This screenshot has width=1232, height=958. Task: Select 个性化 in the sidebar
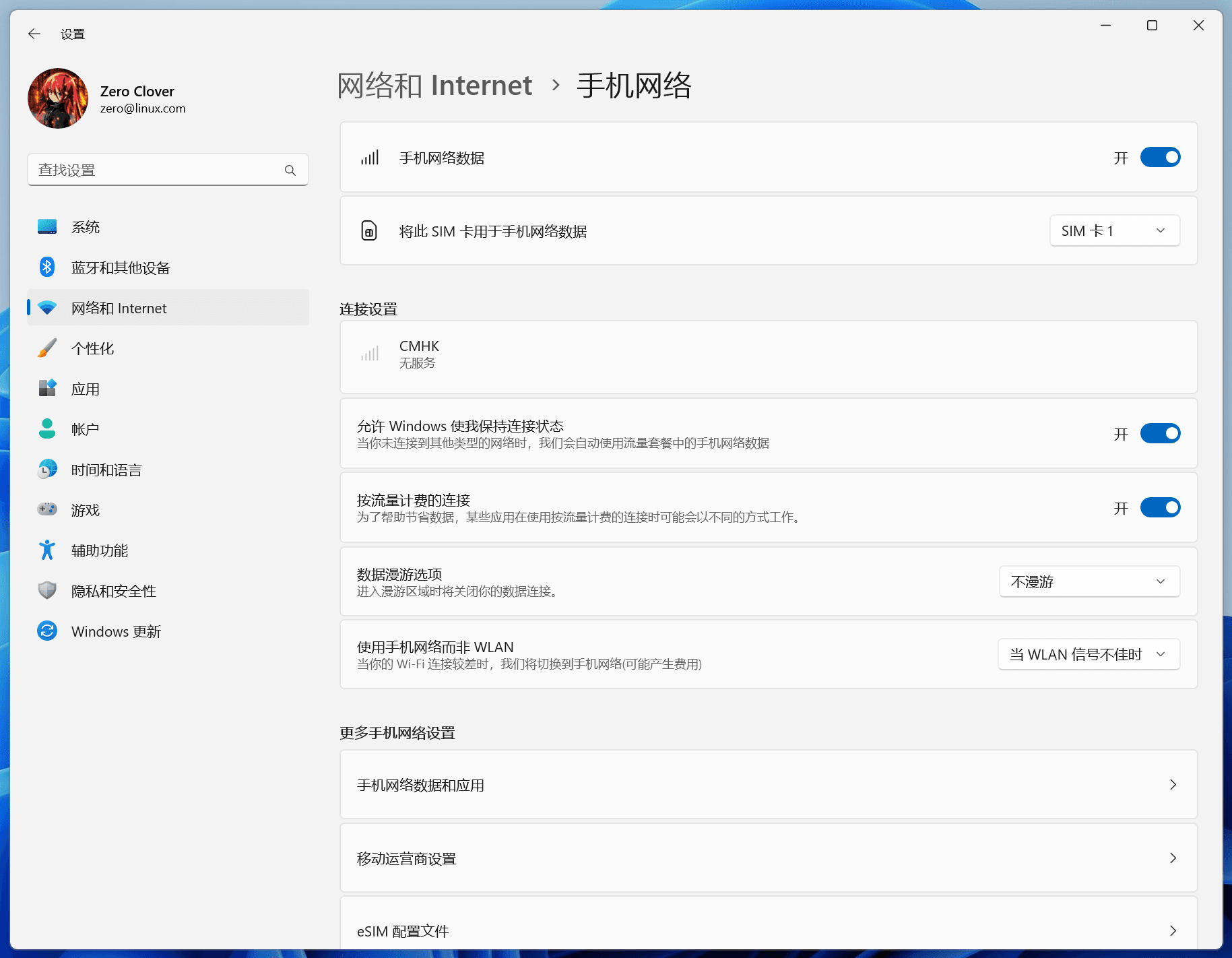tap(168, 348)
